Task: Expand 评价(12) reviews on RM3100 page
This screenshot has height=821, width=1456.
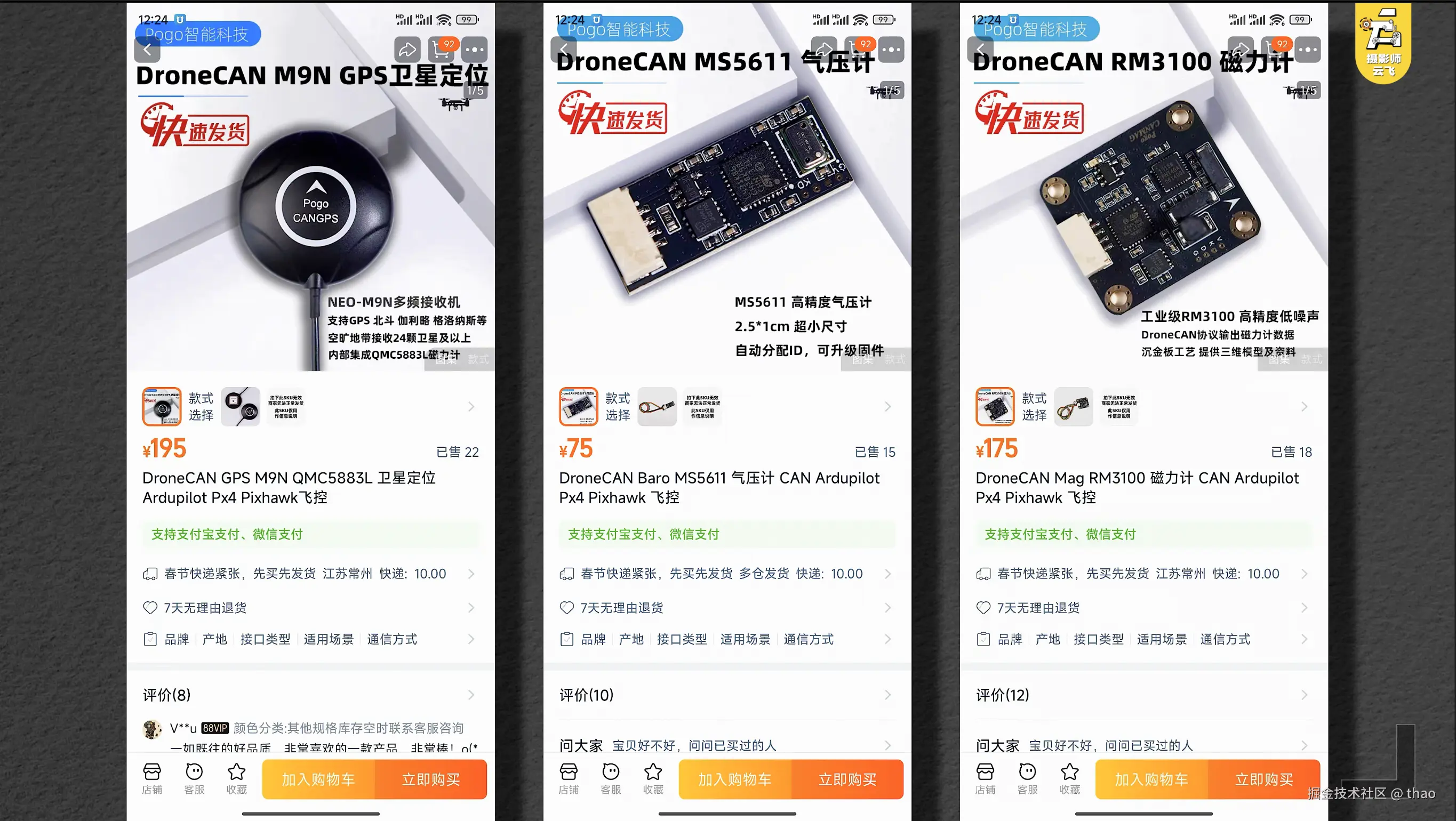Action: tap(1143, 695)
